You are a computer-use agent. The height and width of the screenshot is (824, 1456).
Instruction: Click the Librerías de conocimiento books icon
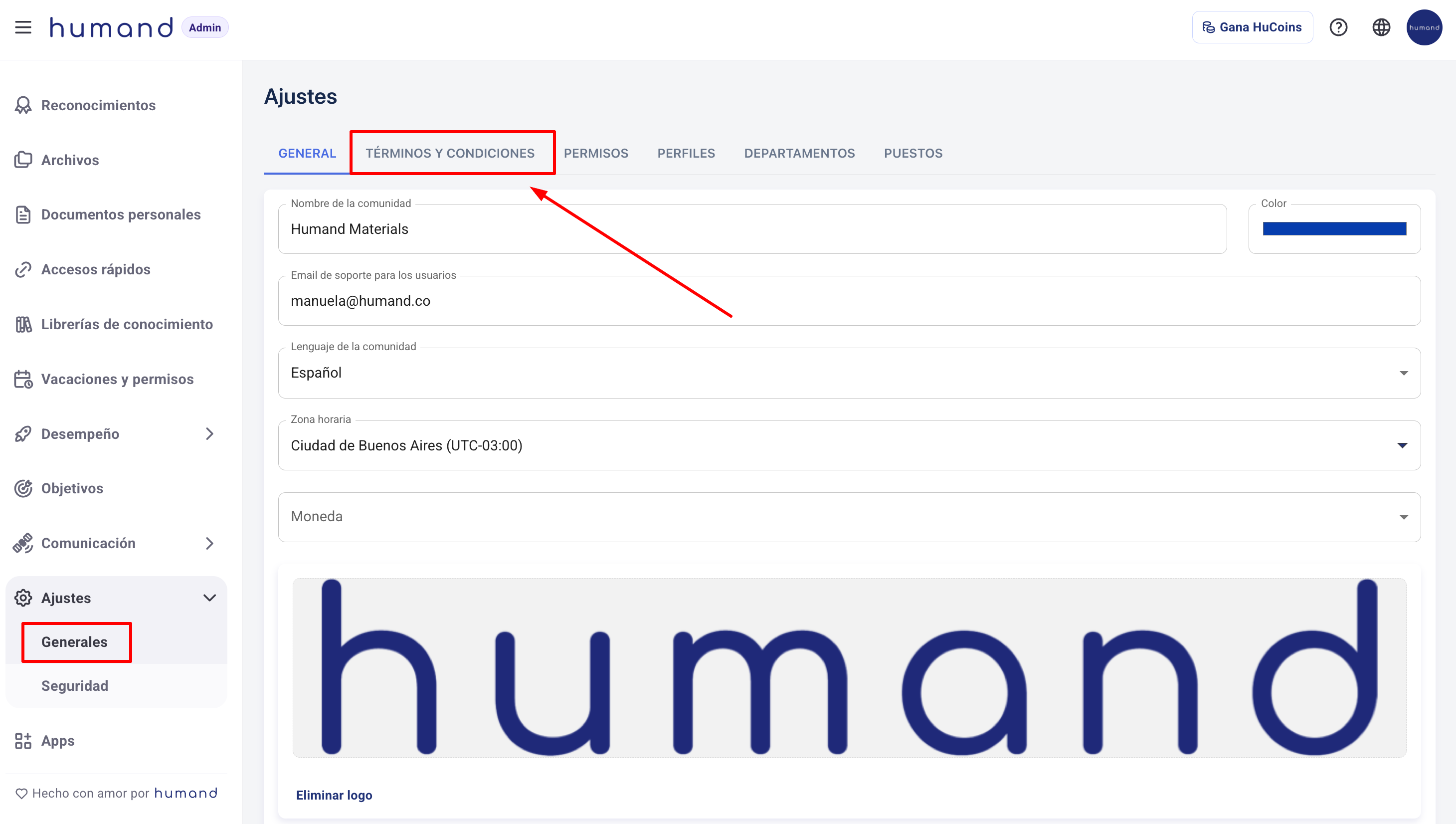click(23, 324)
